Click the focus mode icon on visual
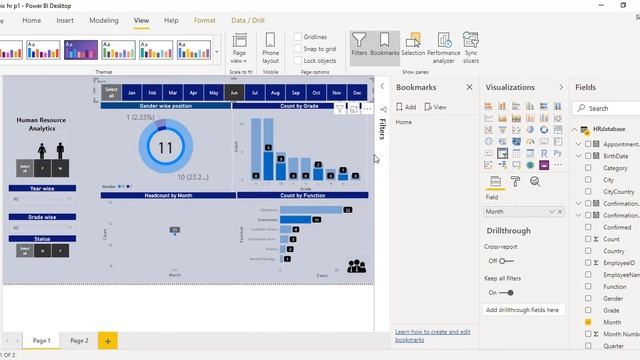The height and width of the screenshot is (360, 640). pos(353,109)
